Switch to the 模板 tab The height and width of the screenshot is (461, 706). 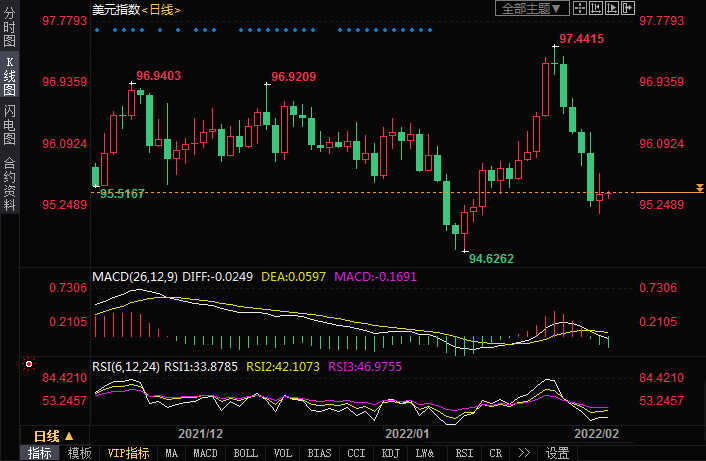[79, 453]
